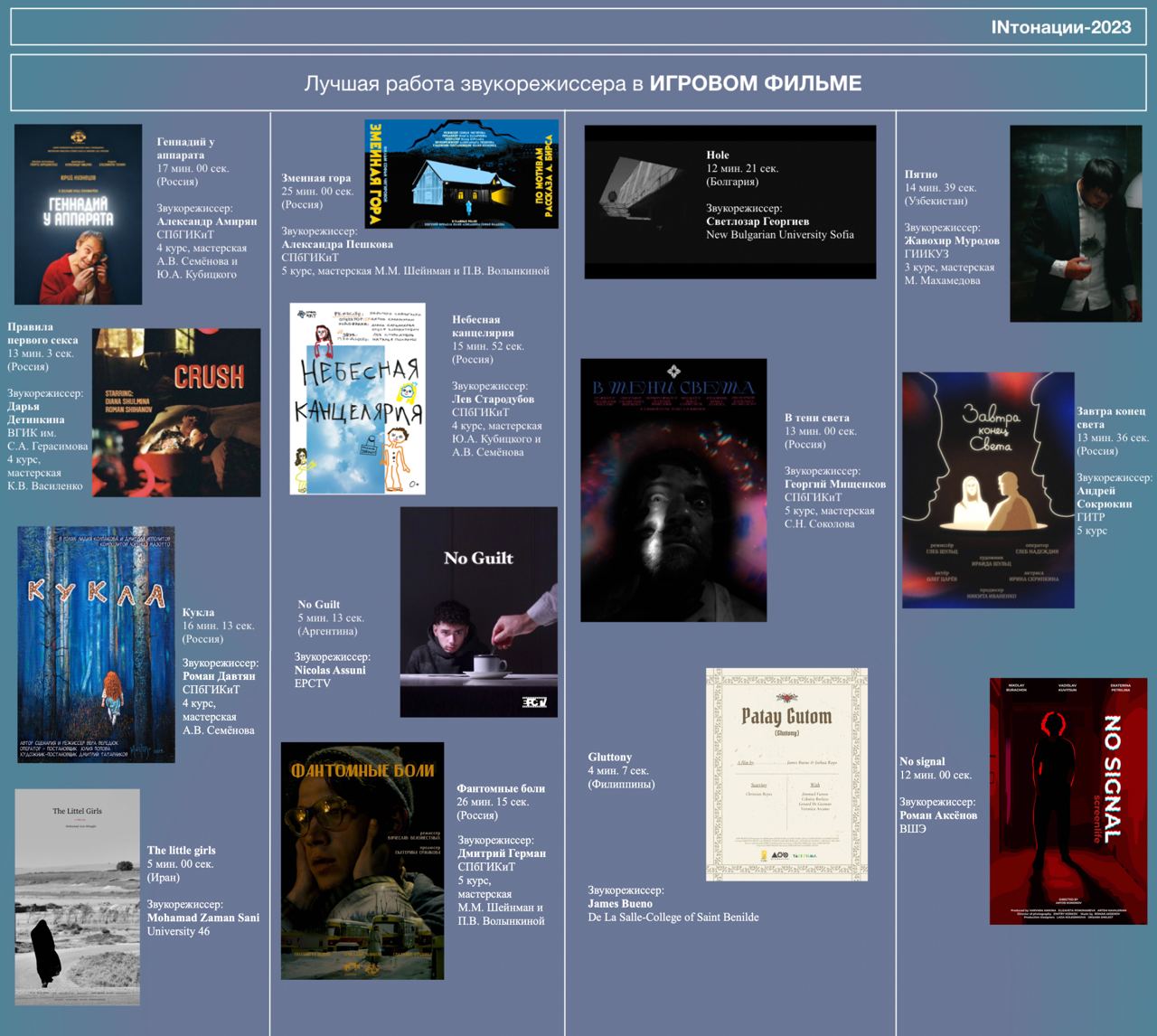Select name Дарья Детинкина
1157x1036 pixels.
coord(36,413)
